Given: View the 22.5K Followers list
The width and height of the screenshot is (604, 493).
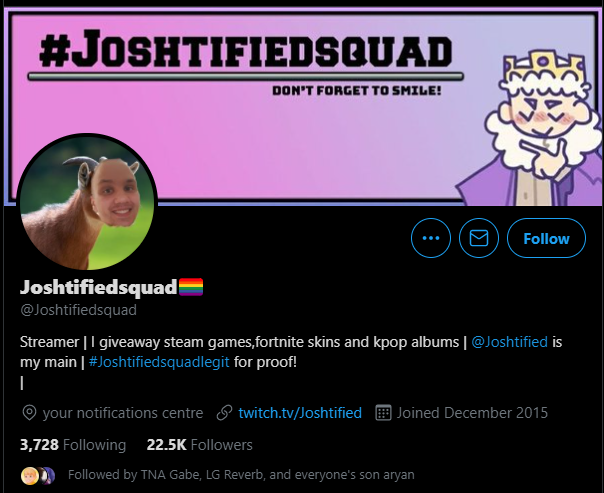Looking at the screenshot, I should pos(200,445).
